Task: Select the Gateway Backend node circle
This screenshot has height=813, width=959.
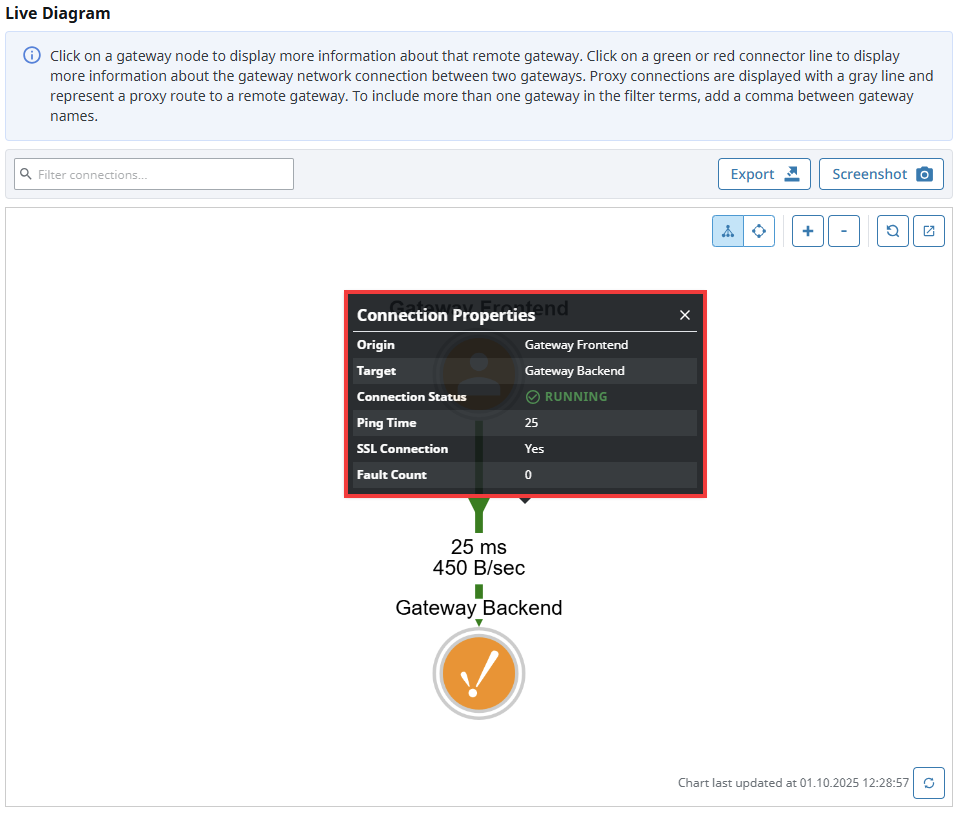Action: point(478,673)
